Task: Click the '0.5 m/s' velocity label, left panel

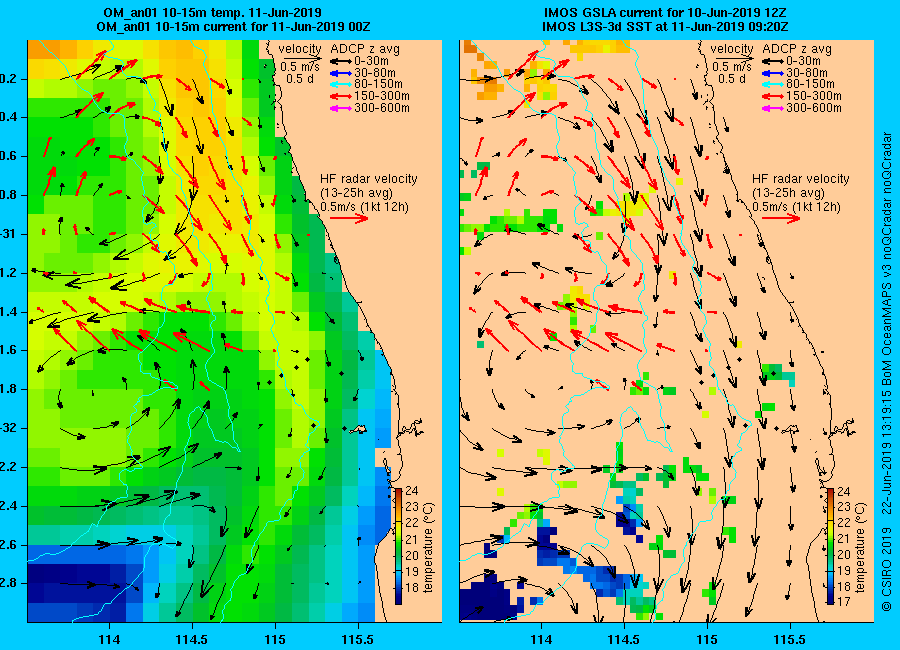Action: 300,67
